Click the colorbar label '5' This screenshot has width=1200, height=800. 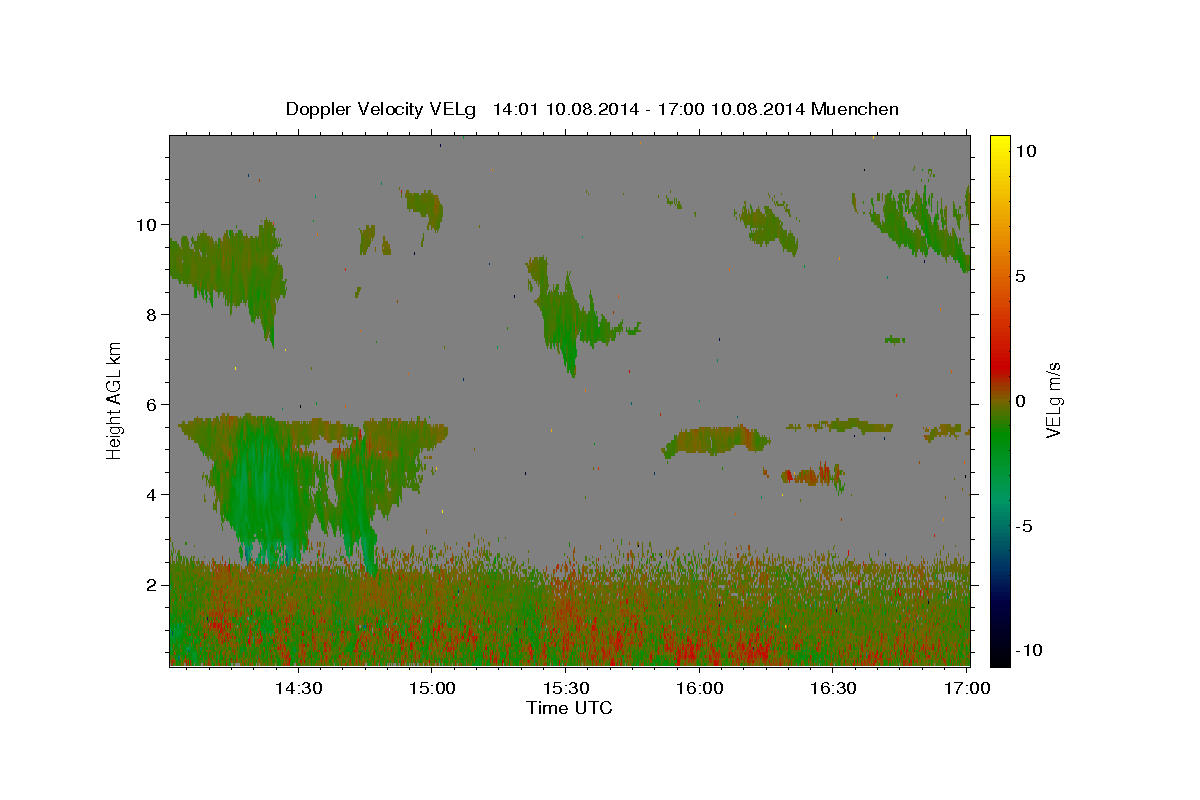point(1022,276)
